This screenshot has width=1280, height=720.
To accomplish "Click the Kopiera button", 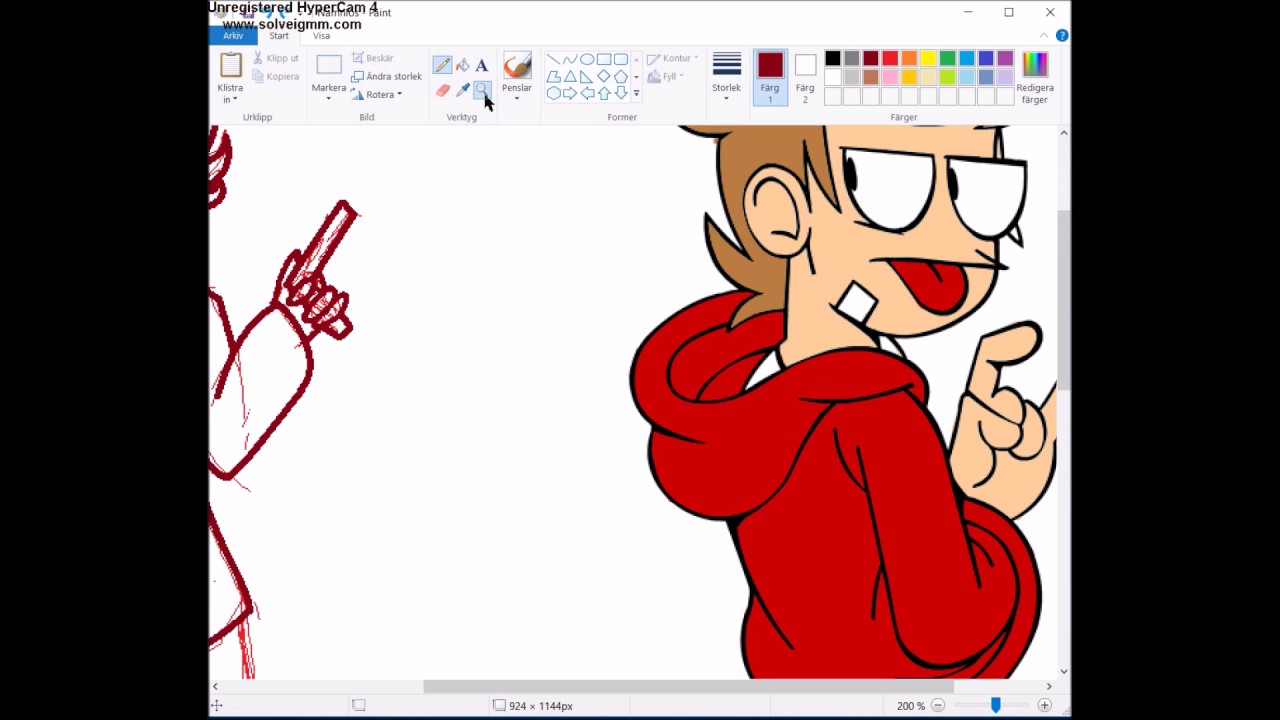I will [275, 76].
